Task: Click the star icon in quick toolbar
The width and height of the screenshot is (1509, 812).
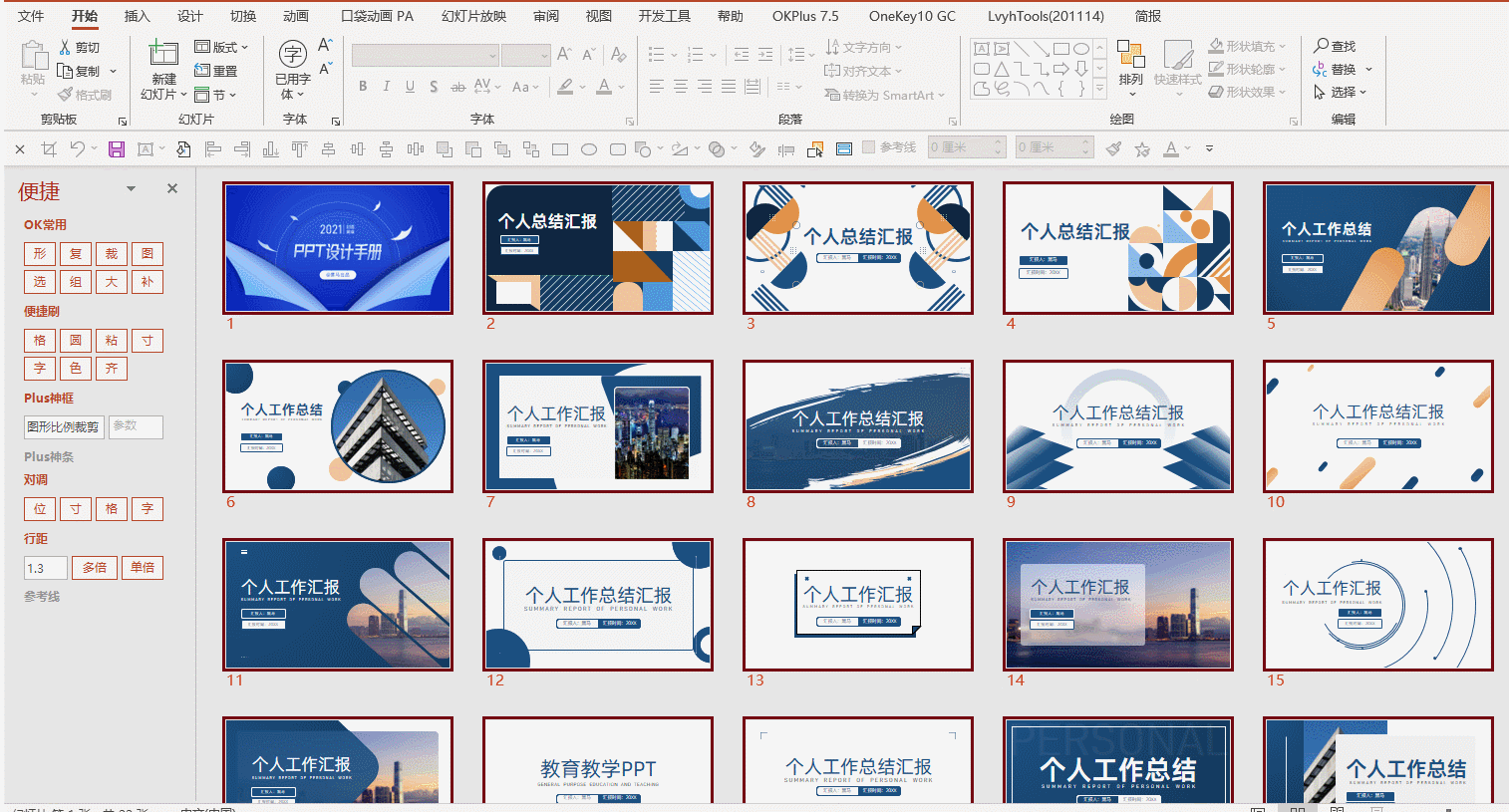Action: pos(1142,149)
